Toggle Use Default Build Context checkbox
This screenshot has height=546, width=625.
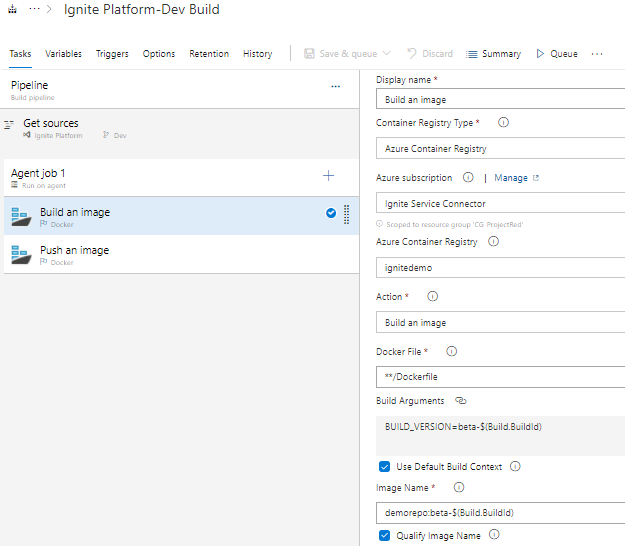(385, 467)
